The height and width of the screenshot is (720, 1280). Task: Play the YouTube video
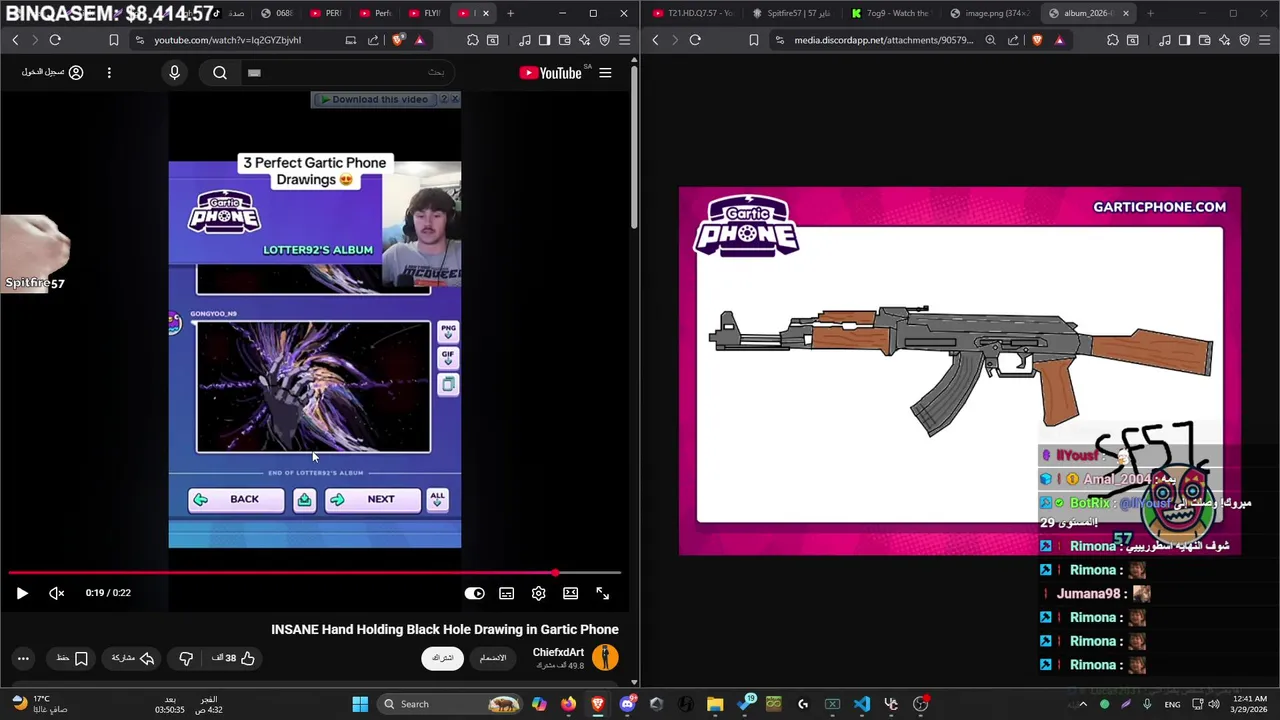(x=22, y=593)
